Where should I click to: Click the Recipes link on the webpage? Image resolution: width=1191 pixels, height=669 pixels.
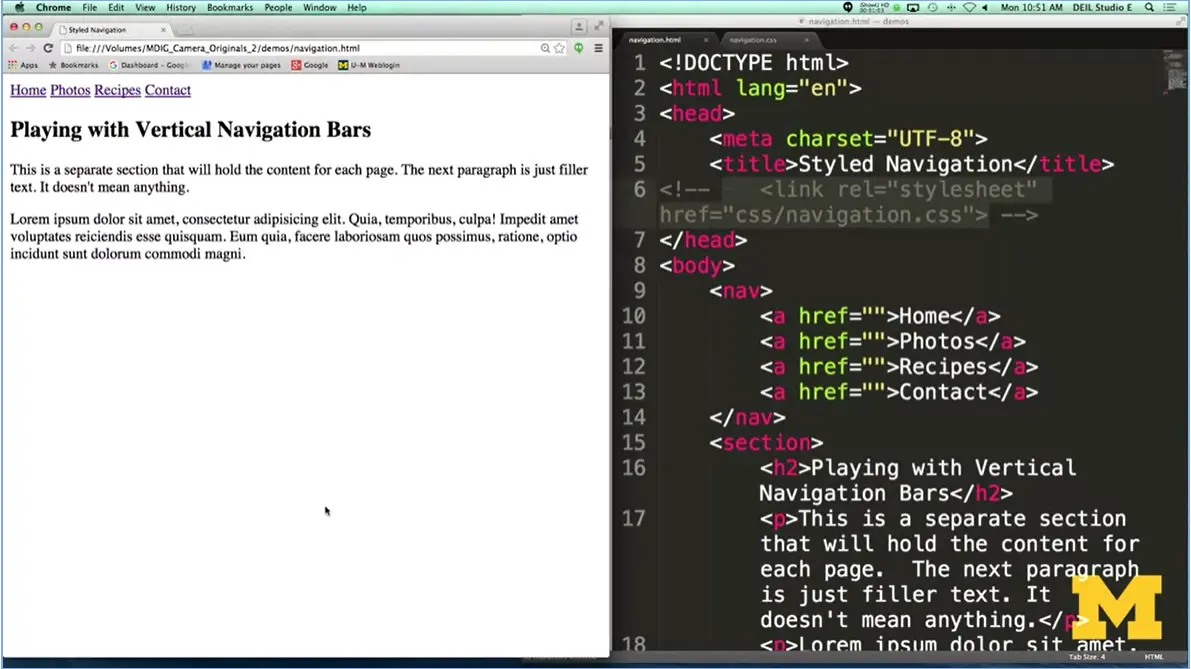pyautogui.click(x=117, y=90)
